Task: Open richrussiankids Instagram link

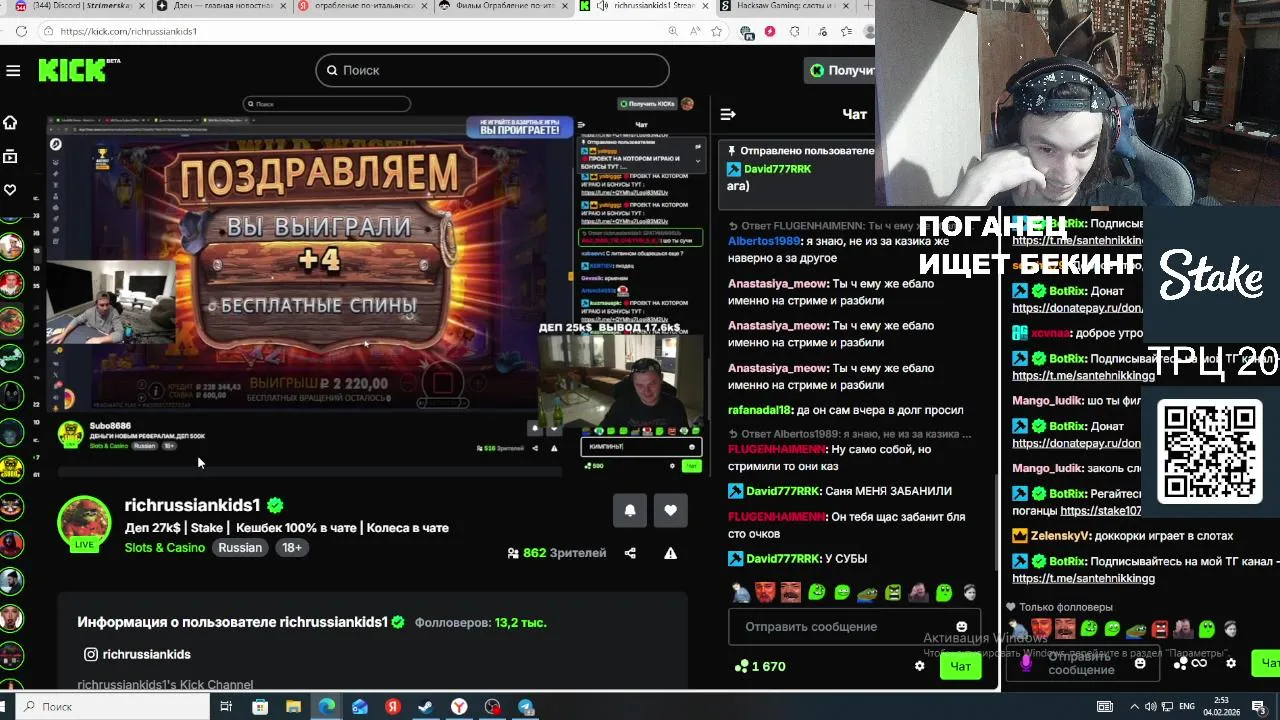Action: (137, 654)
